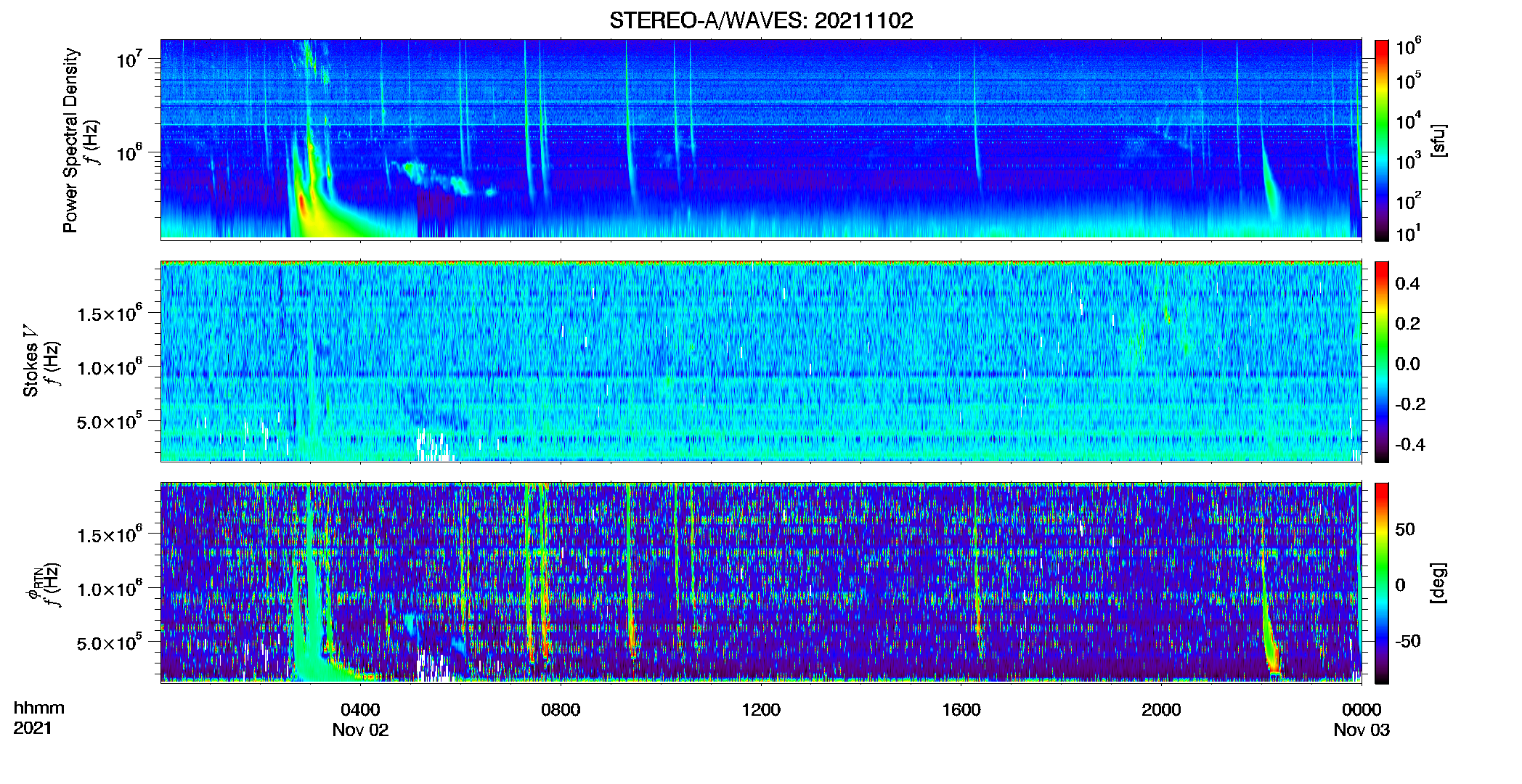Click the -0.4 Stokes colorbar value
Viewport: 1522px width, 784px height.
click(x=1410, y=444)
